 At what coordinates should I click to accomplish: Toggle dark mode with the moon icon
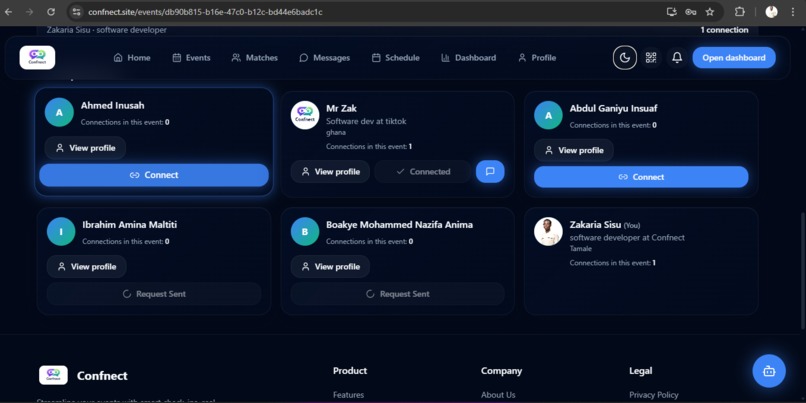pyautogui.click(x=625, y=58)
